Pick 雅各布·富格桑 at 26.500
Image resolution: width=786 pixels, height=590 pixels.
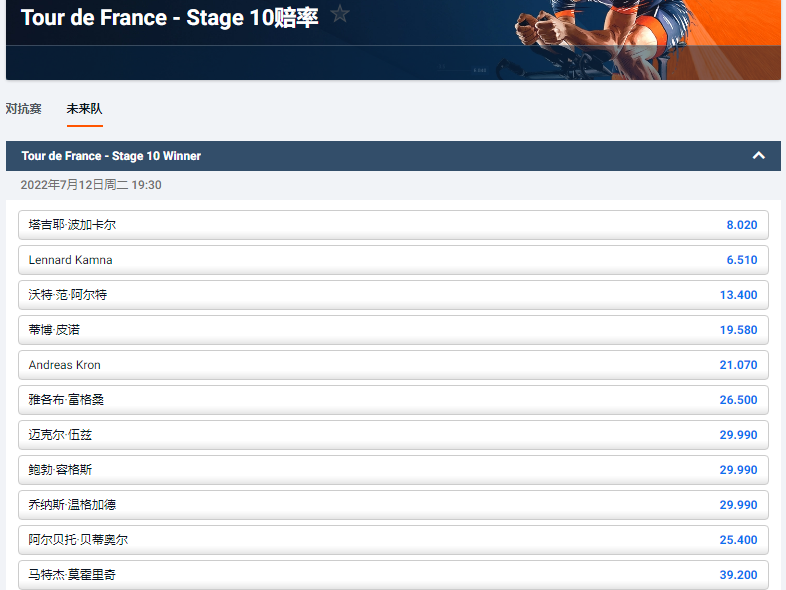click(x=738, y=400)
